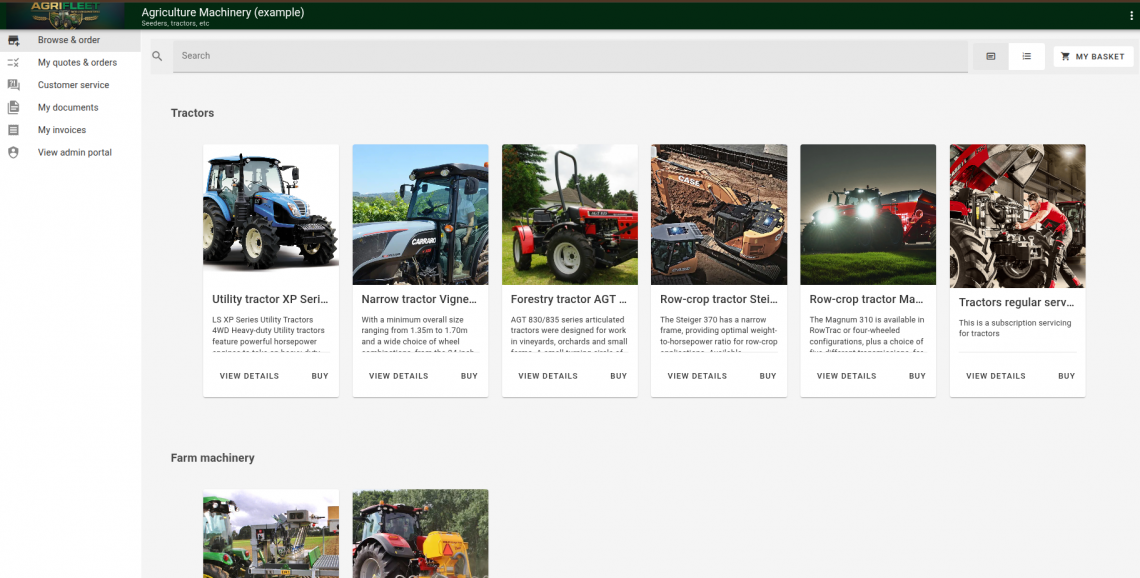Image resolution: width=1140 pixels, height=578 pixels.
Task: Open View admin portal menu item
Action: [x=70, y=153]
